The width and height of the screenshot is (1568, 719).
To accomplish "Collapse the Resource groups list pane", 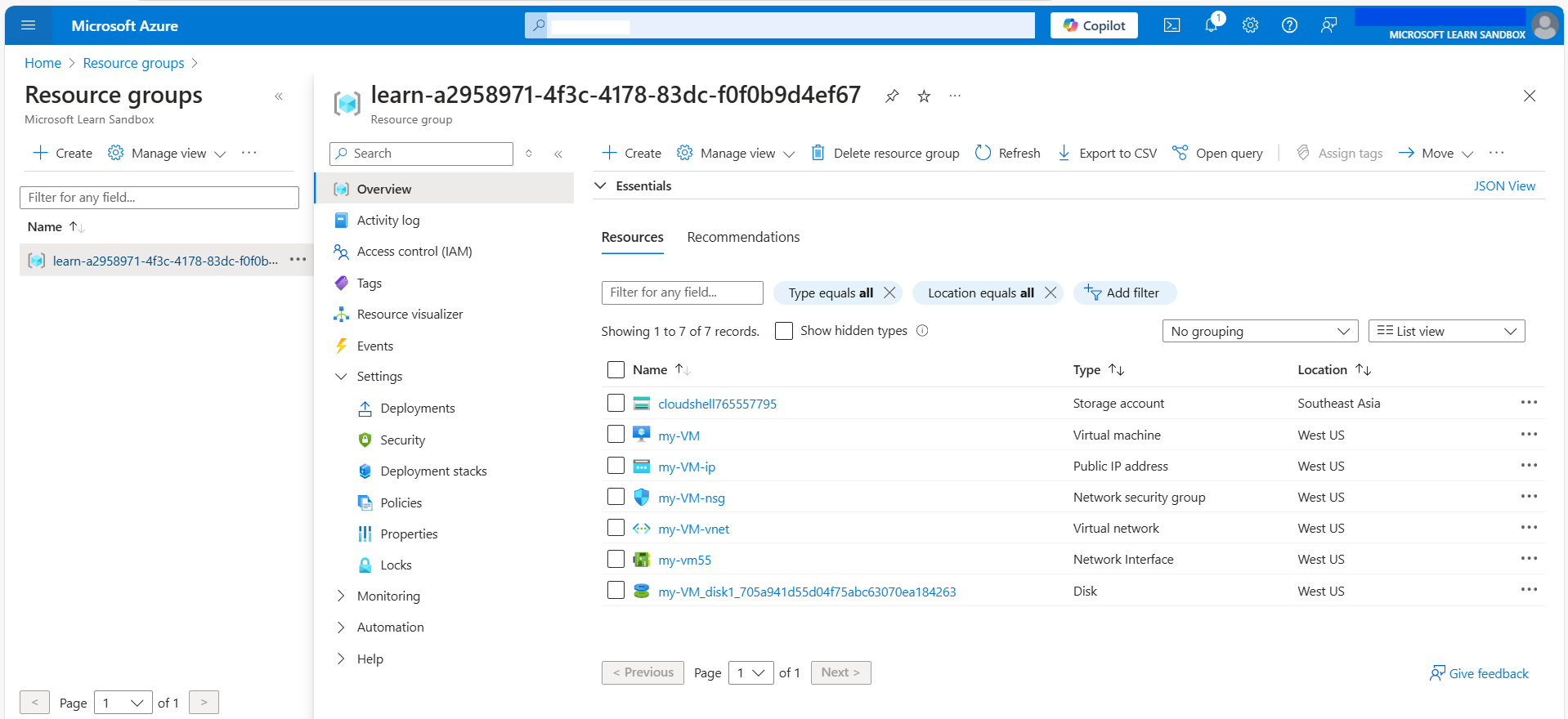I will [279, 96].
